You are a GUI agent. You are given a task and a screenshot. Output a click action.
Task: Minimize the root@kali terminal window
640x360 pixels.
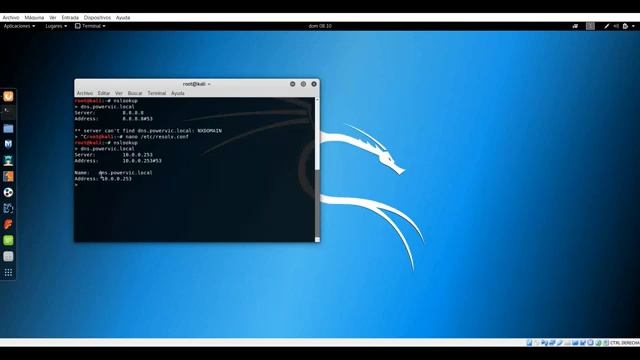(x=293, y=84)
